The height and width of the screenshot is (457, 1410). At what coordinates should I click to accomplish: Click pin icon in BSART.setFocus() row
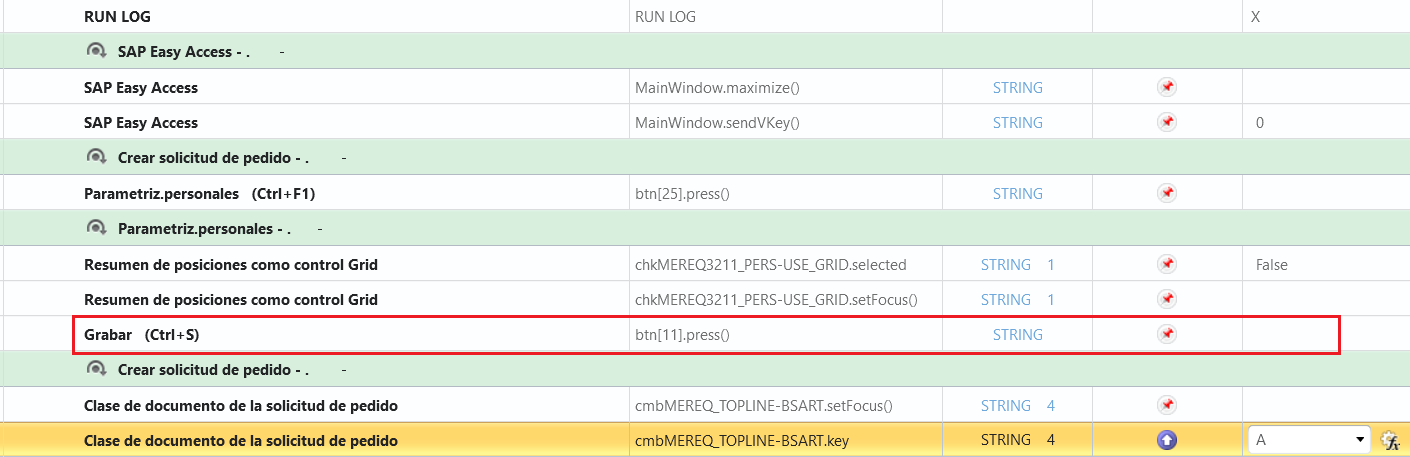coord(1166,405)
